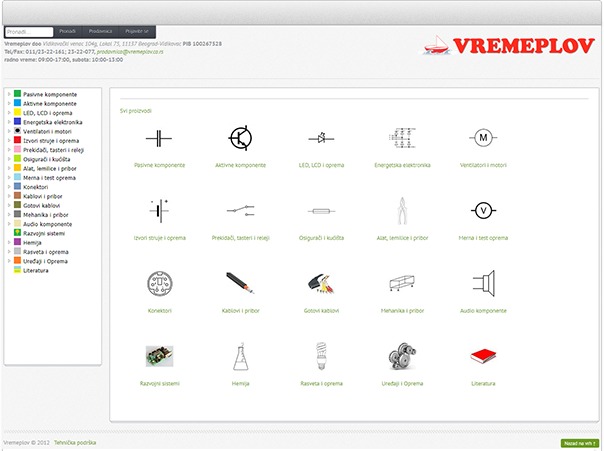The image size is (604, 451).
Task: Select the LED diode symbol icon
Action: click(321, 137)
